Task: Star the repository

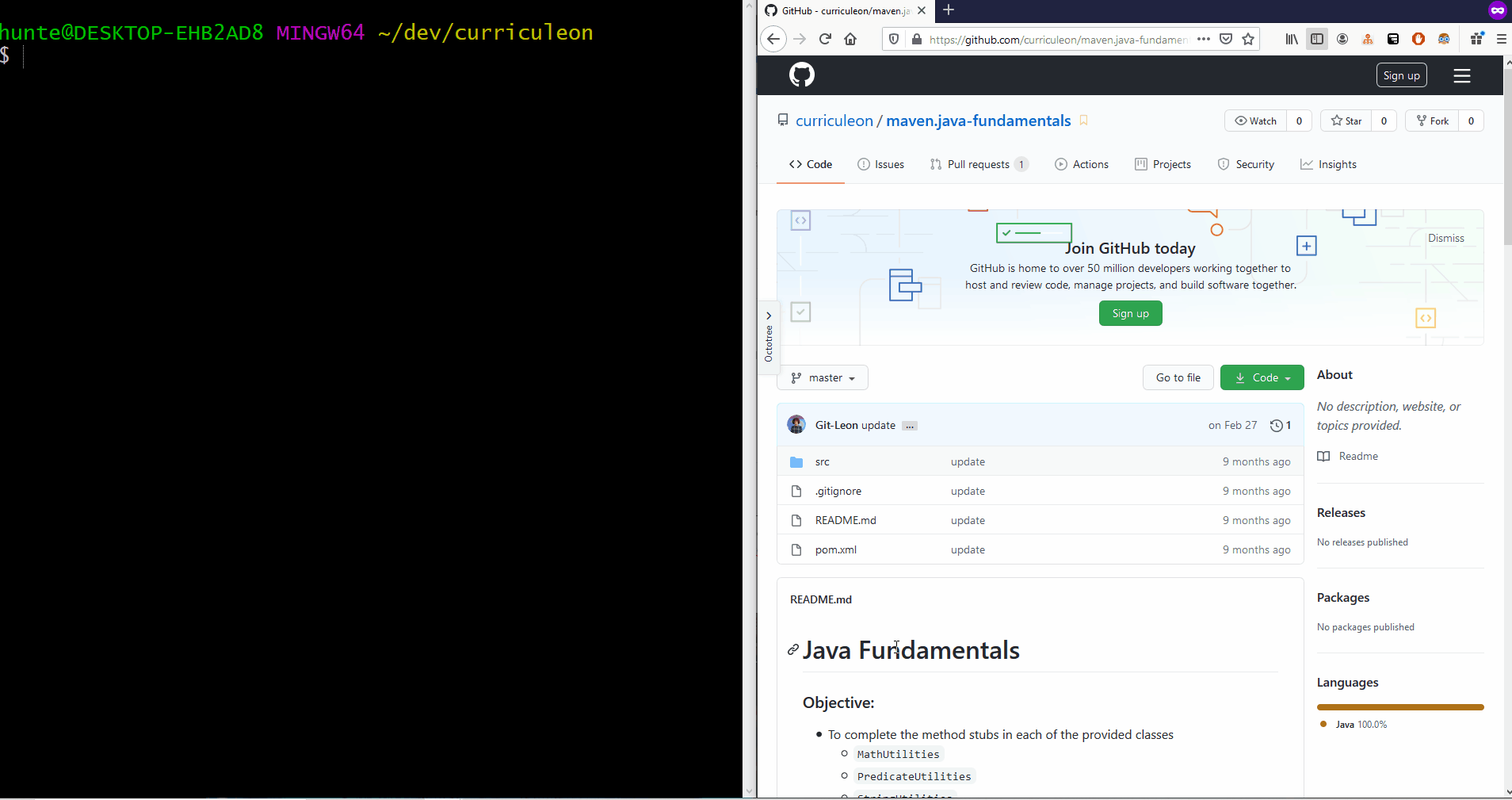Action: pos(1346,121)
